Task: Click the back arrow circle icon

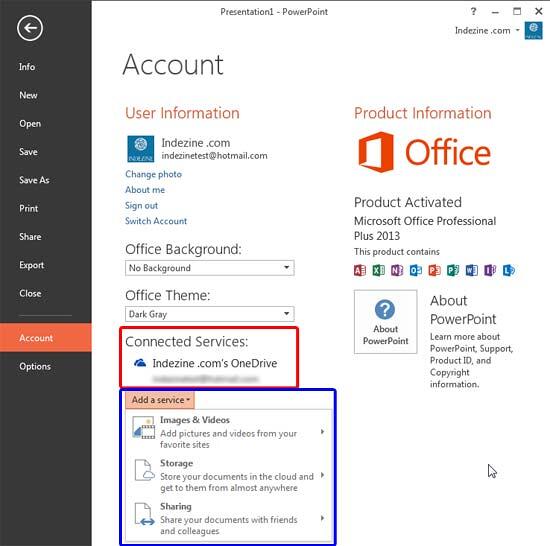Action: (30, 28)
